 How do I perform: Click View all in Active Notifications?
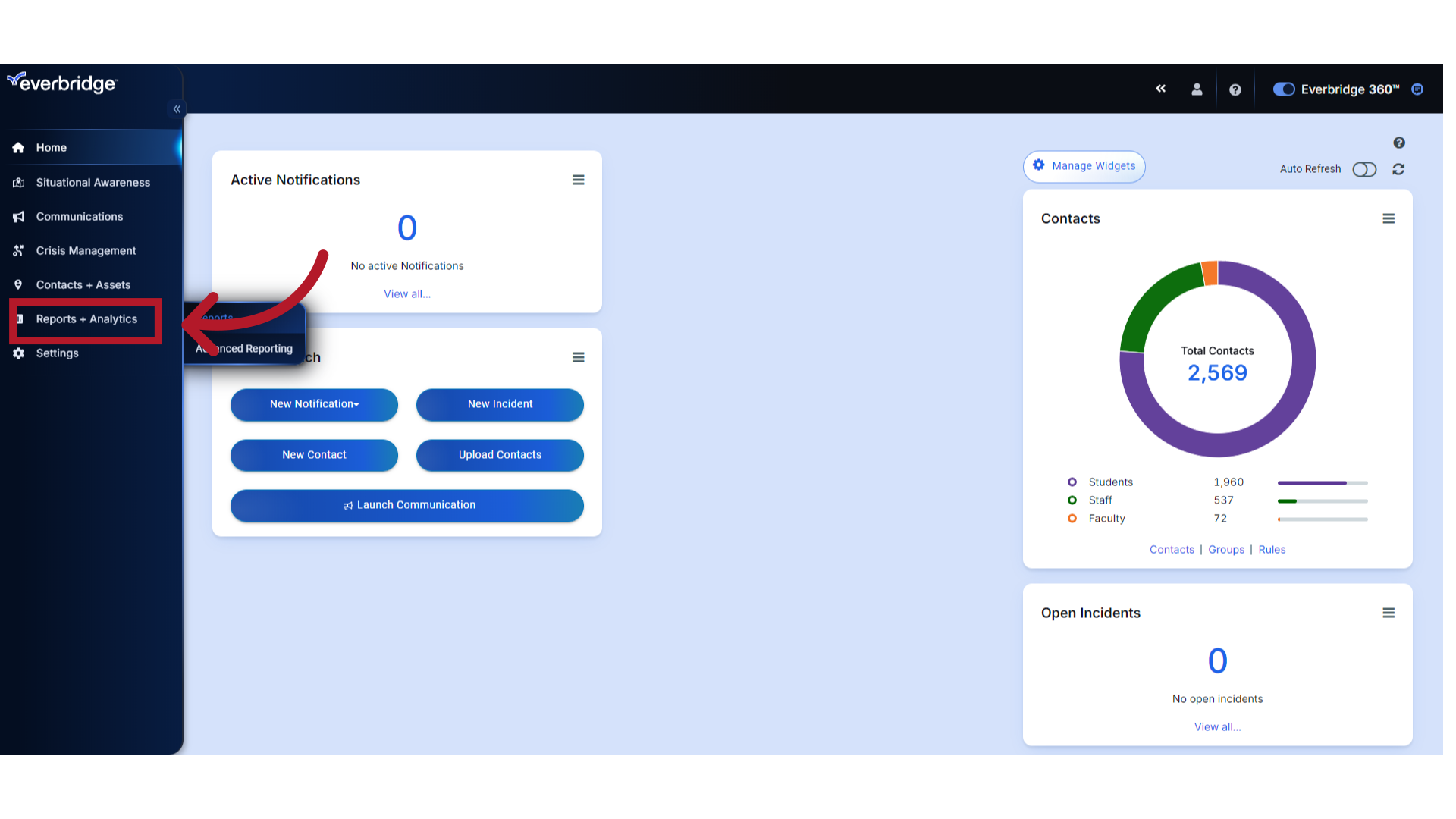coord(406,293)
